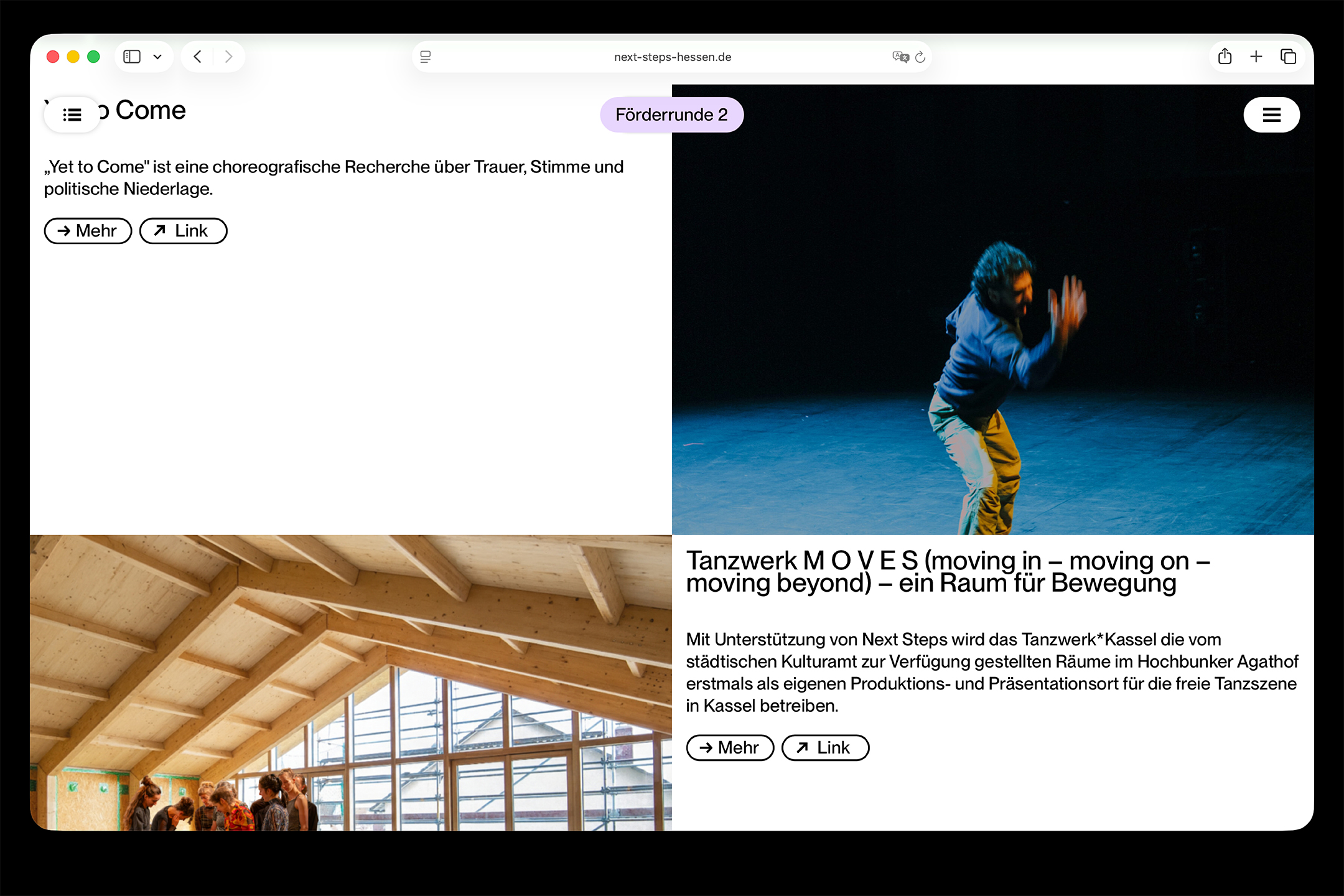The image size is (1344, 896).
Task: Open the Share menu
Action: pos(1225,57)
